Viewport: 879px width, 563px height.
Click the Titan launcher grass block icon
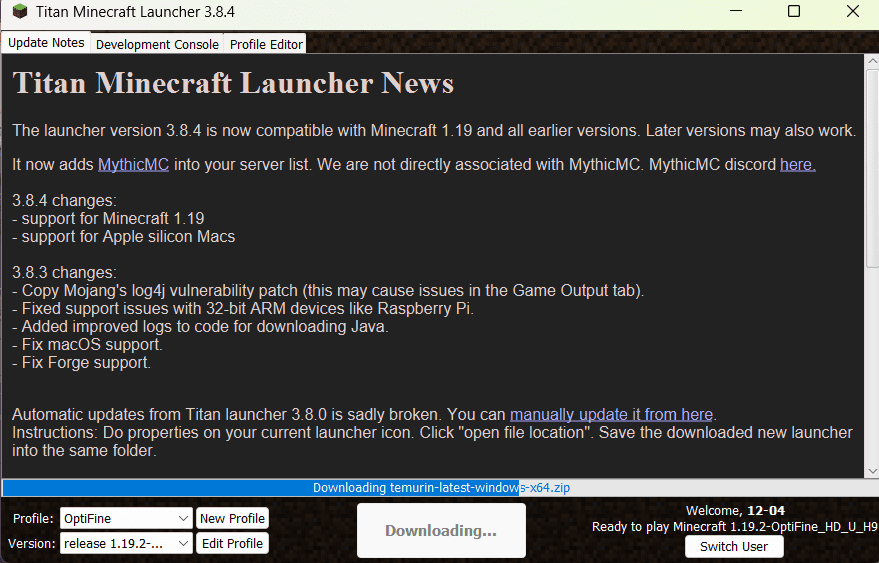coord(20,11)
